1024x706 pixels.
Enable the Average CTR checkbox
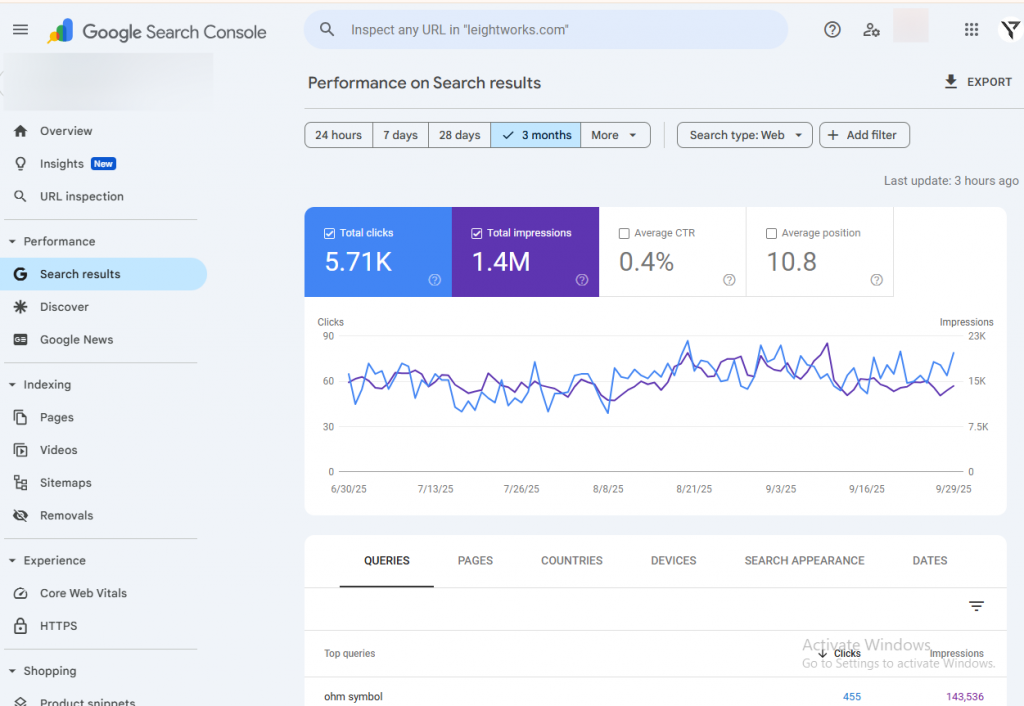pyautogui.click(x=624, y=233)
